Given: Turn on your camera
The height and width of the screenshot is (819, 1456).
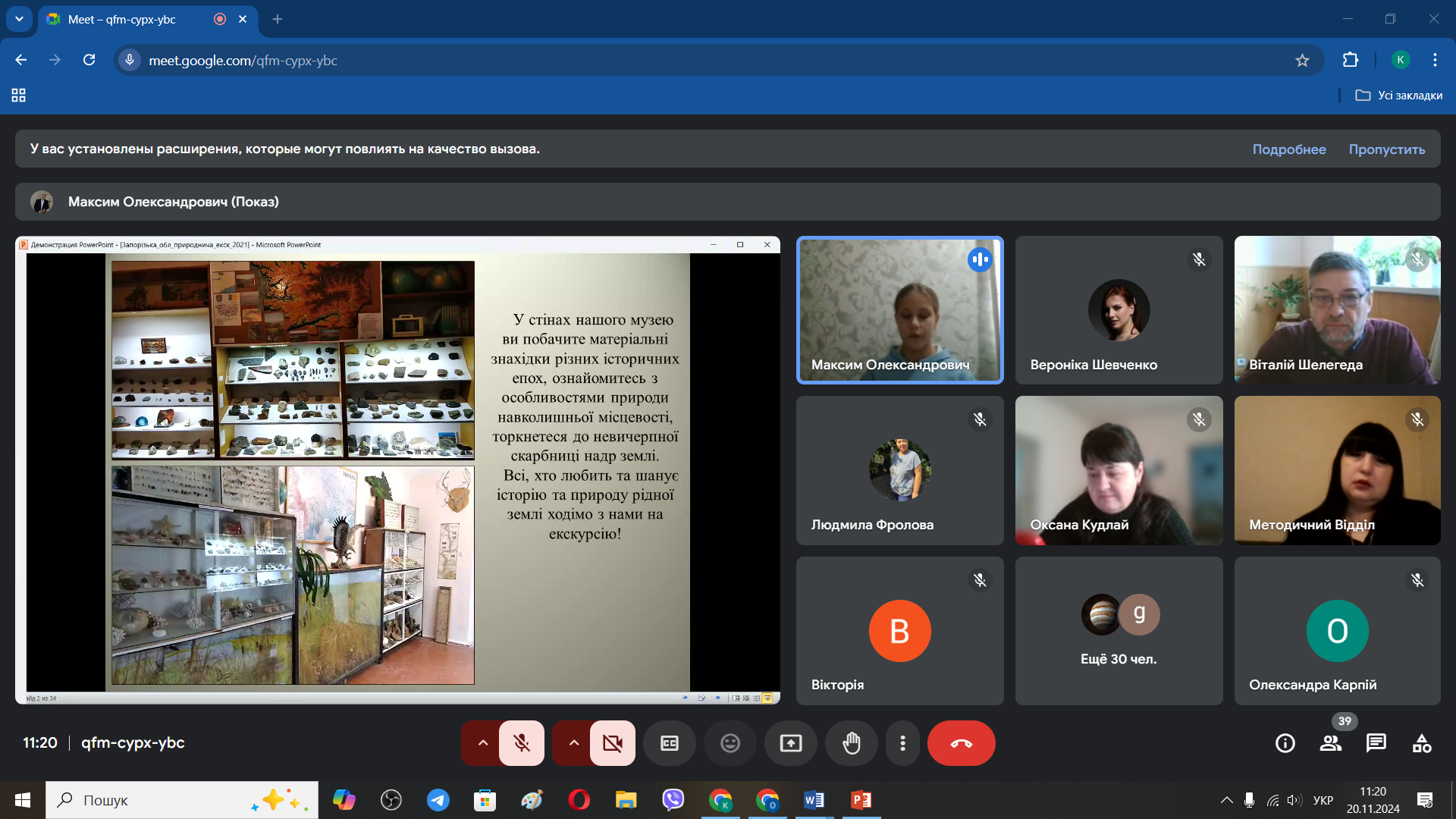Looking at the screenshot, I should pos(613,743).
